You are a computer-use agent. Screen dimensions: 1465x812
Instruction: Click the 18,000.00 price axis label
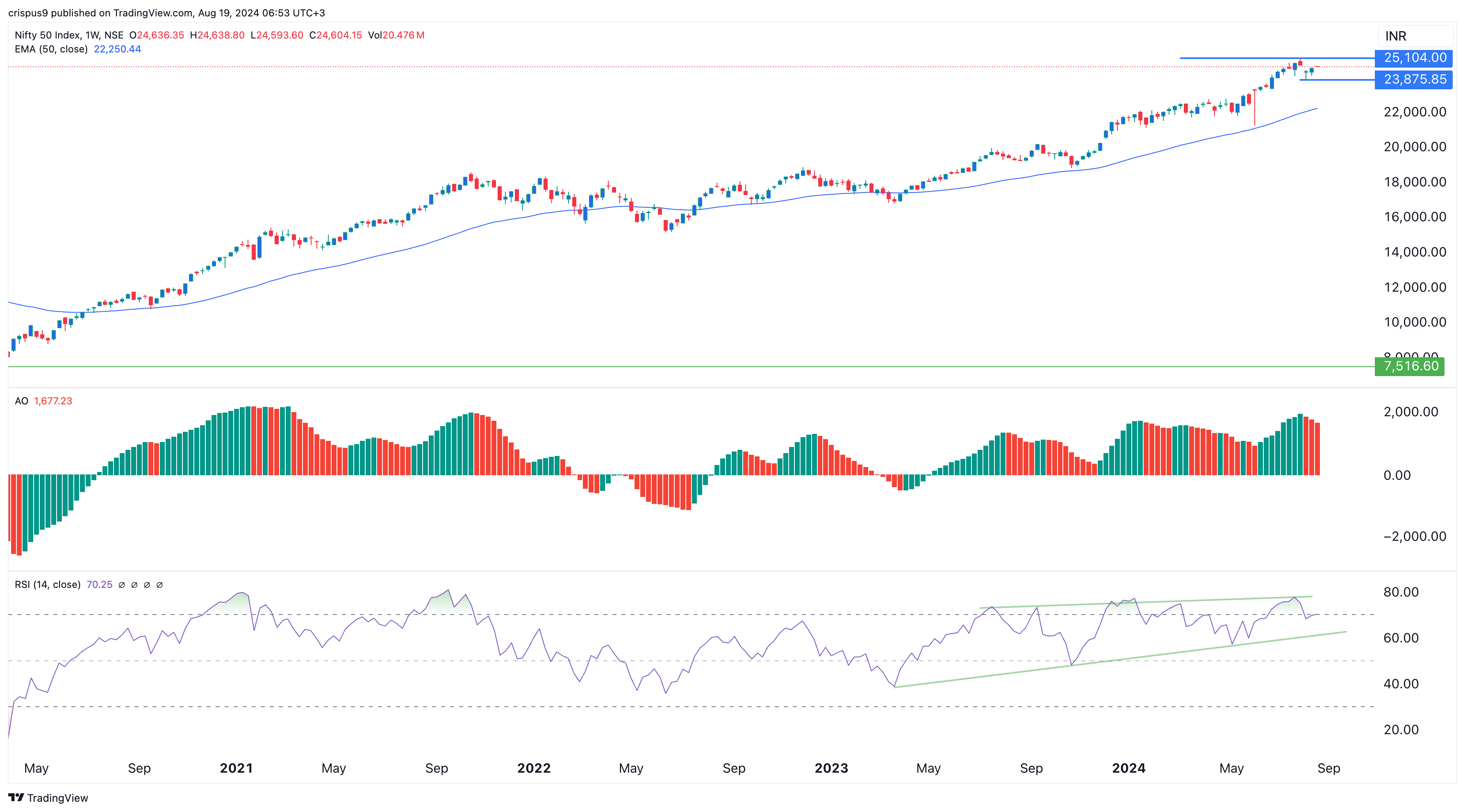[x=1415, y=182]
